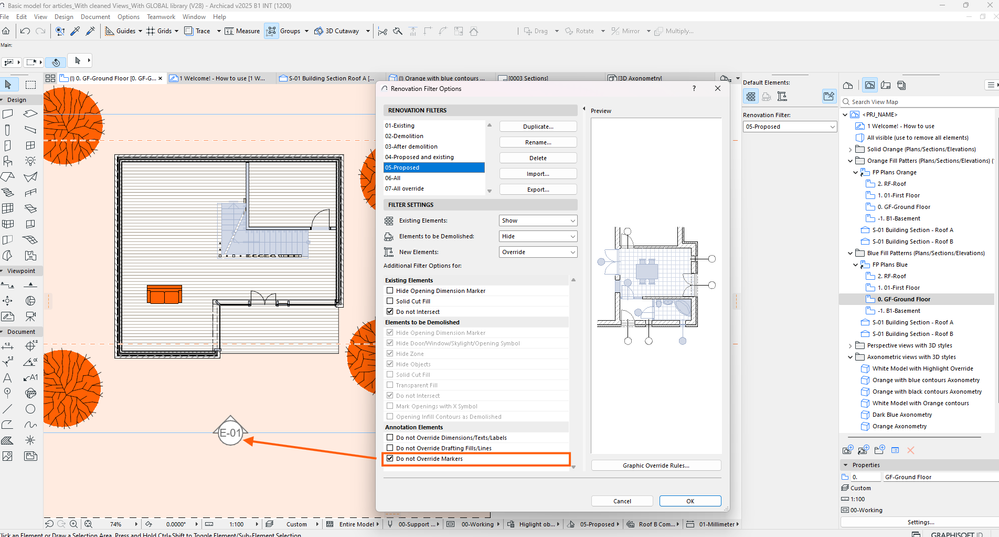
Task: Open the Existing Elements dropdown
Action: pyautogui.click(x=538, y=220)
